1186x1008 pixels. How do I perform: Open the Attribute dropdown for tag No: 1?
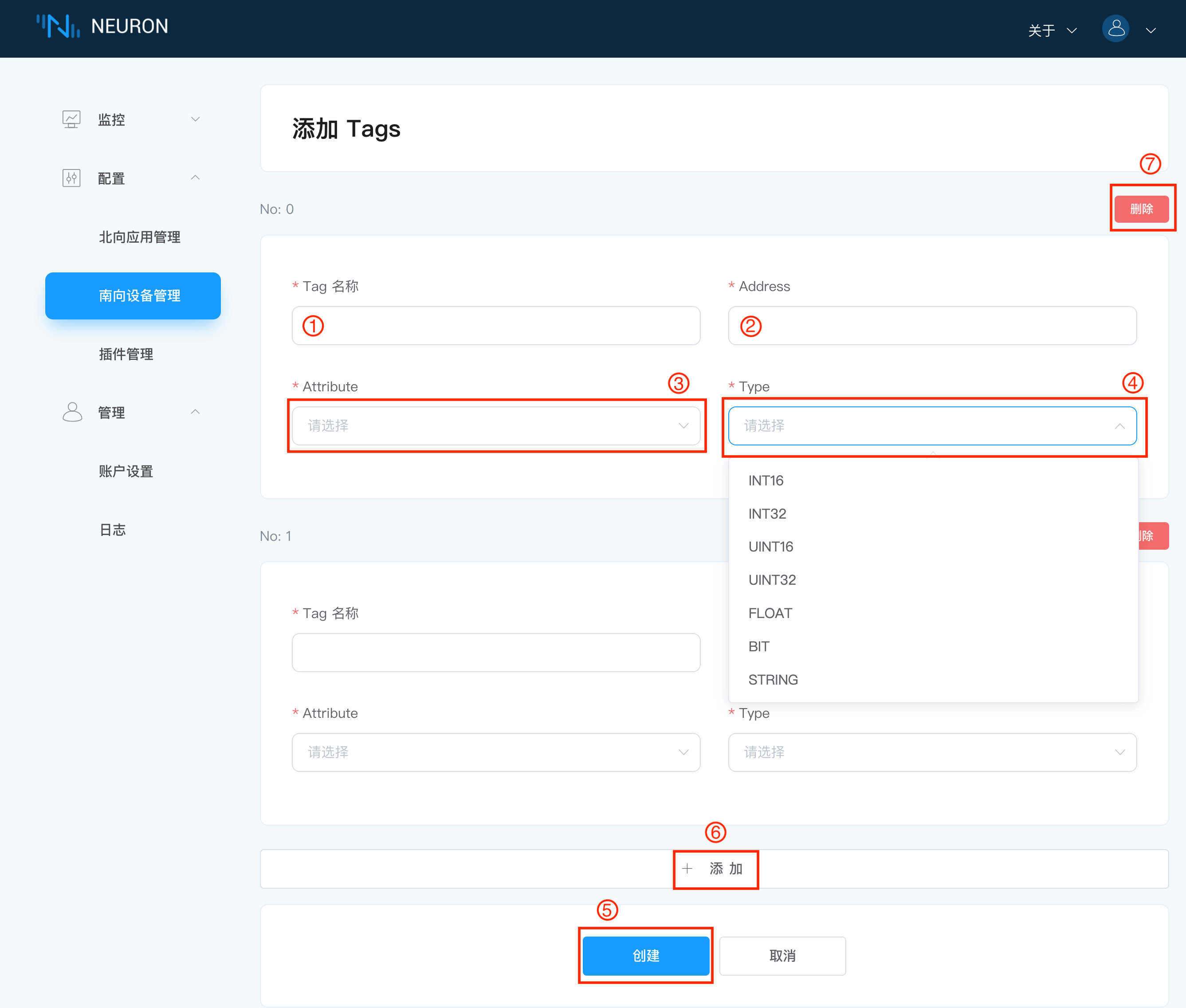pos(496,752)
